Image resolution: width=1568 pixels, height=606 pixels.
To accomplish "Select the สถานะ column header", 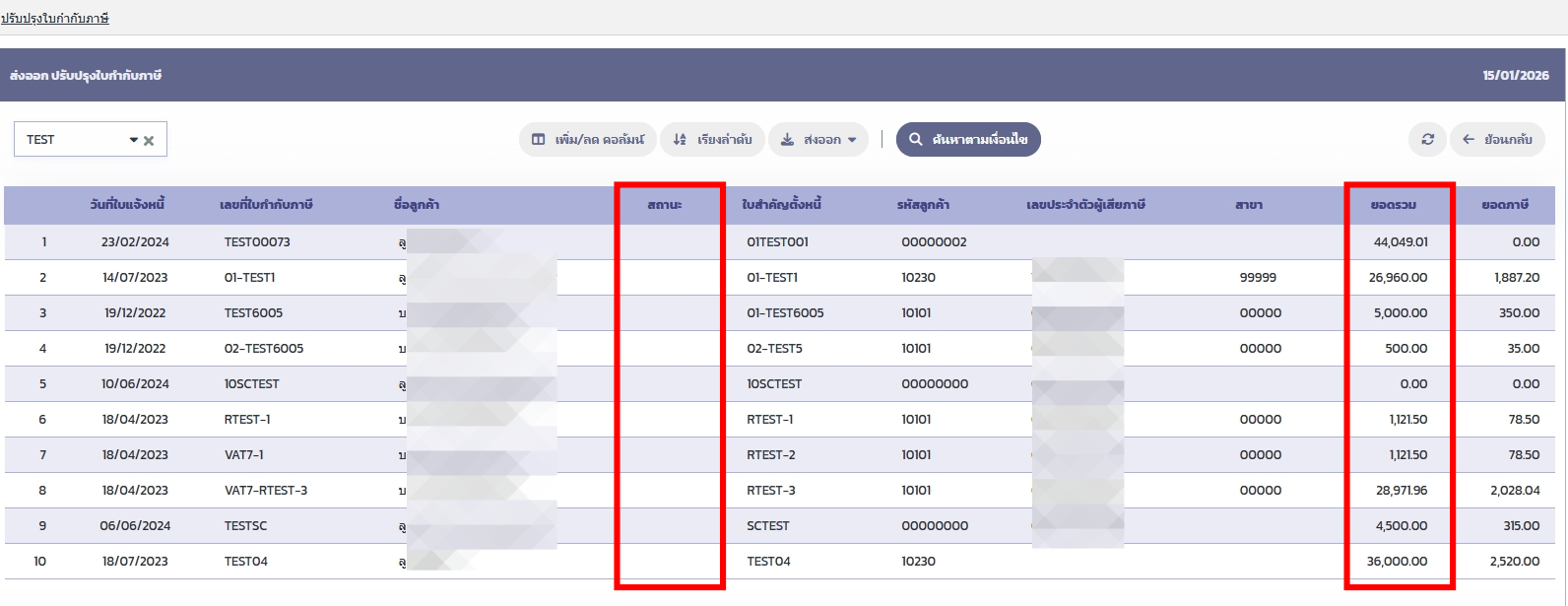I will pyautogui.click(x=665, y=205).
